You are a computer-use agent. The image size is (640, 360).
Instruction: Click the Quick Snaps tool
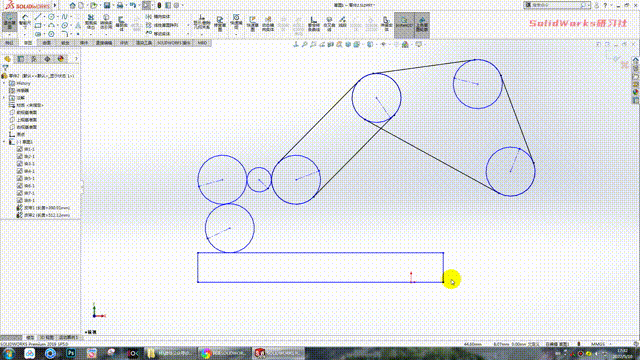(x=236, y=21)
